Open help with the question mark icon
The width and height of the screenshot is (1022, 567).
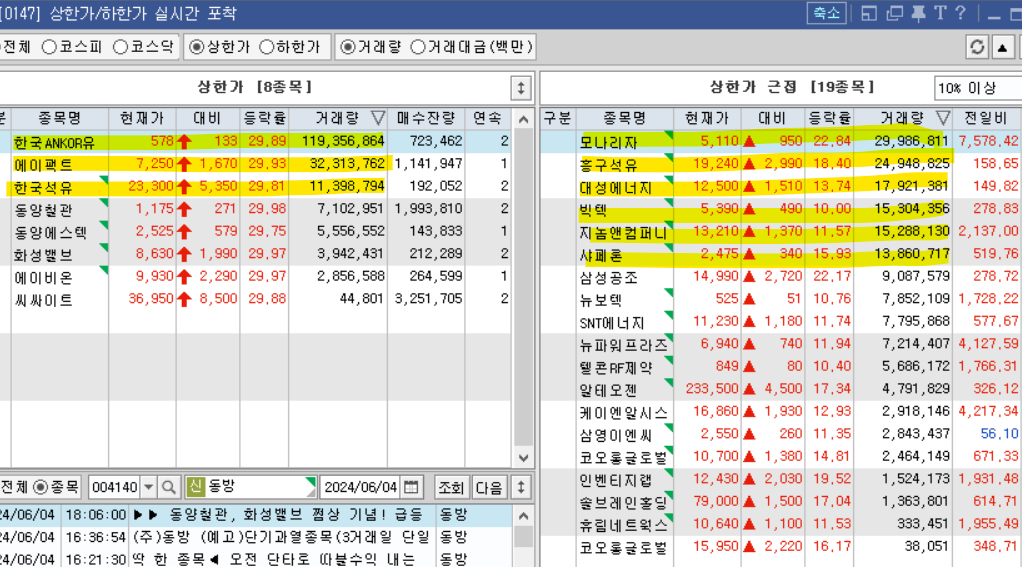coord(960,13)
